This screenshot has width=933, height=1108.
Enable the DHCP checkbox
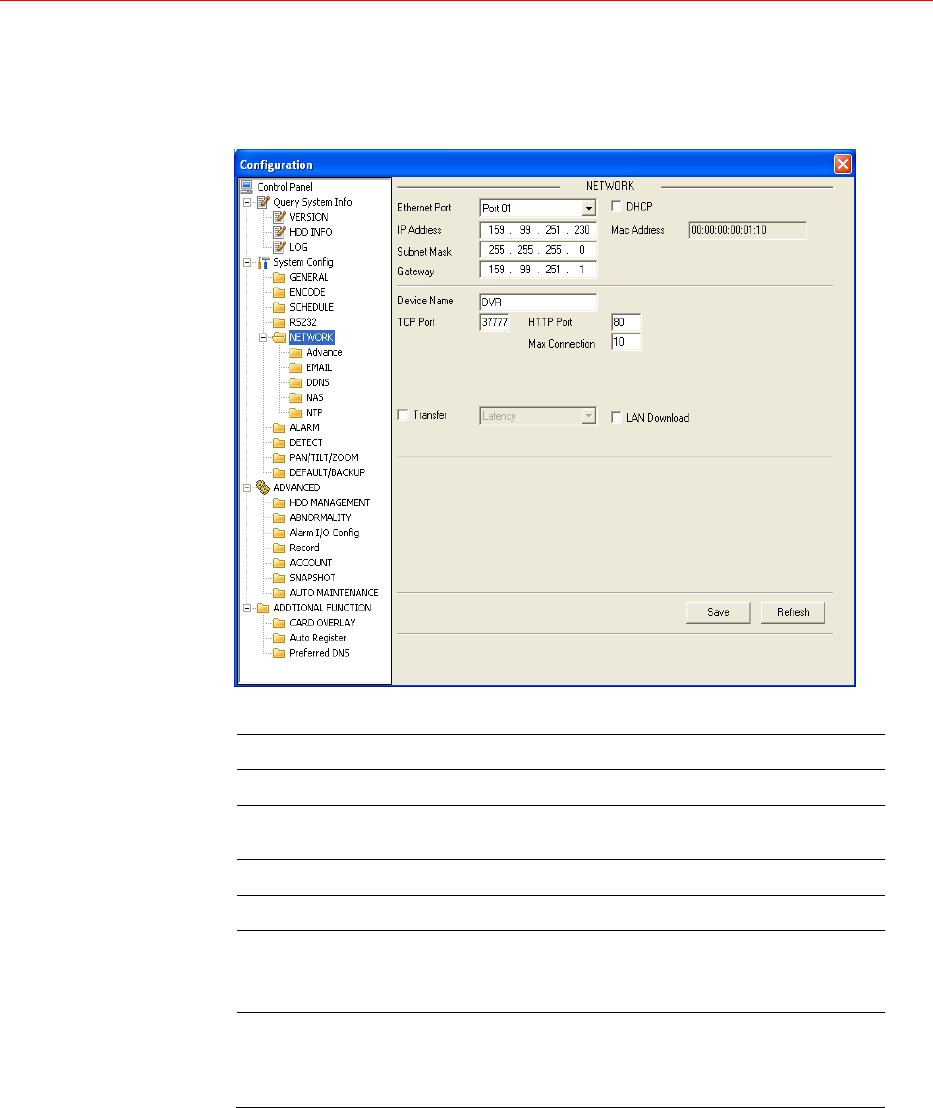[x=616, y=206]
